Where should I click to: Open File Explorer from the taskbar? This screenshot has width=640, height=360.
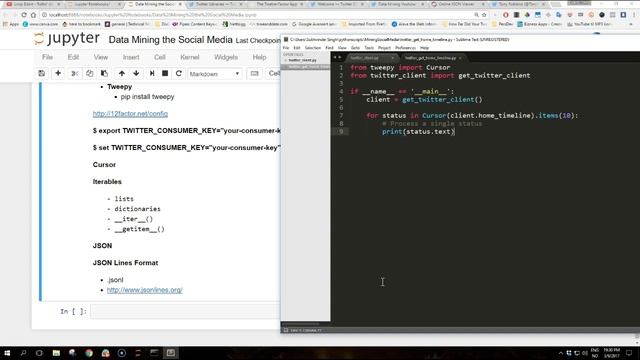(x=56, y=353)
